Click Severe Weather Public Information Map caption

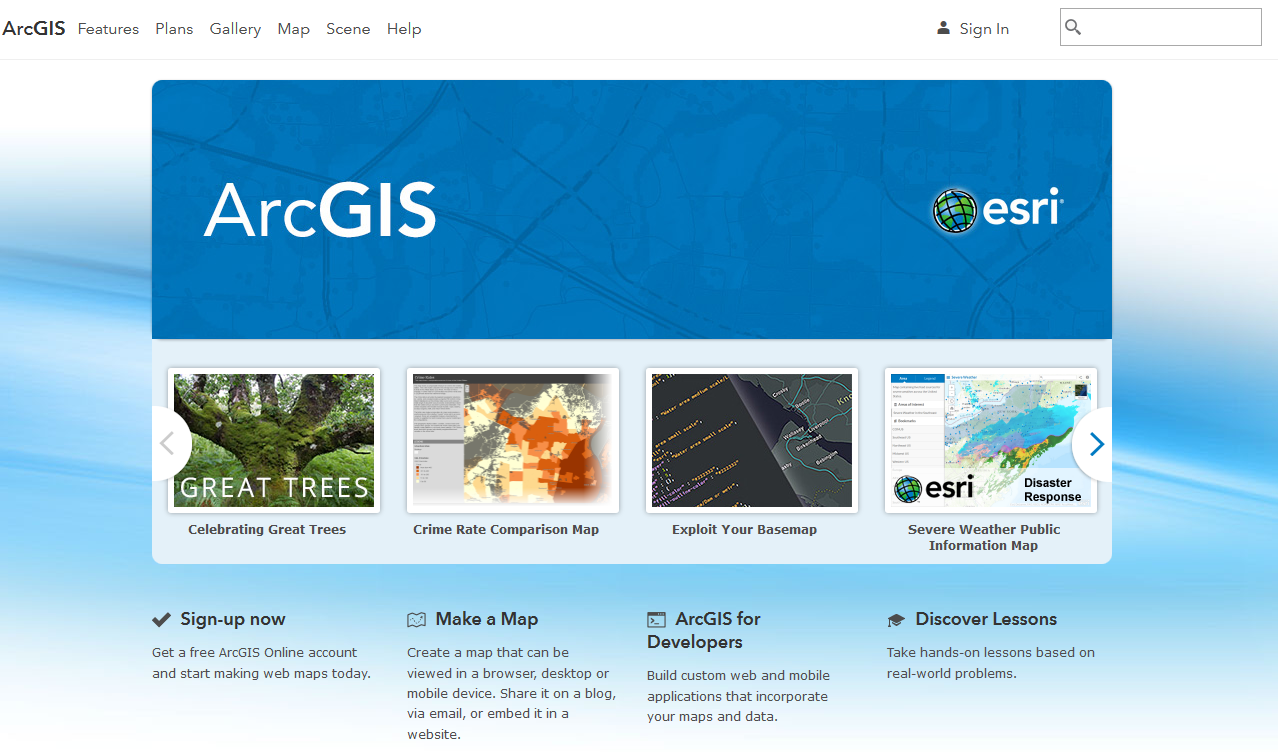click(x=984, y=538)
